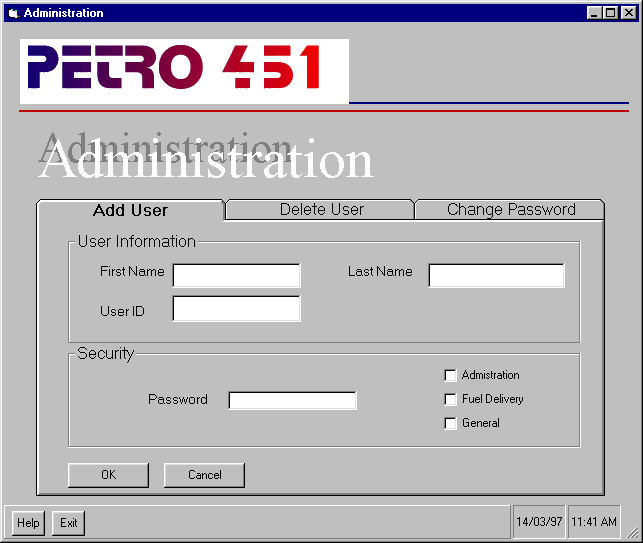Image resolution: width=643 pixels, height=543 pixels.
Task: Click the Cancel button
Action: (204, 475)
